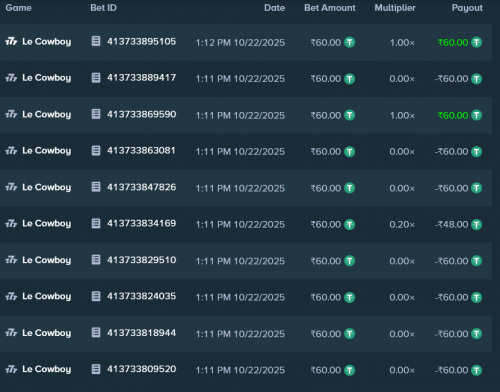Image resolution: width=500 pixels, height=392 pixels.
Task: Select ₹60.00 bet amount for bet 413733824035
Action: pos(326,297)
